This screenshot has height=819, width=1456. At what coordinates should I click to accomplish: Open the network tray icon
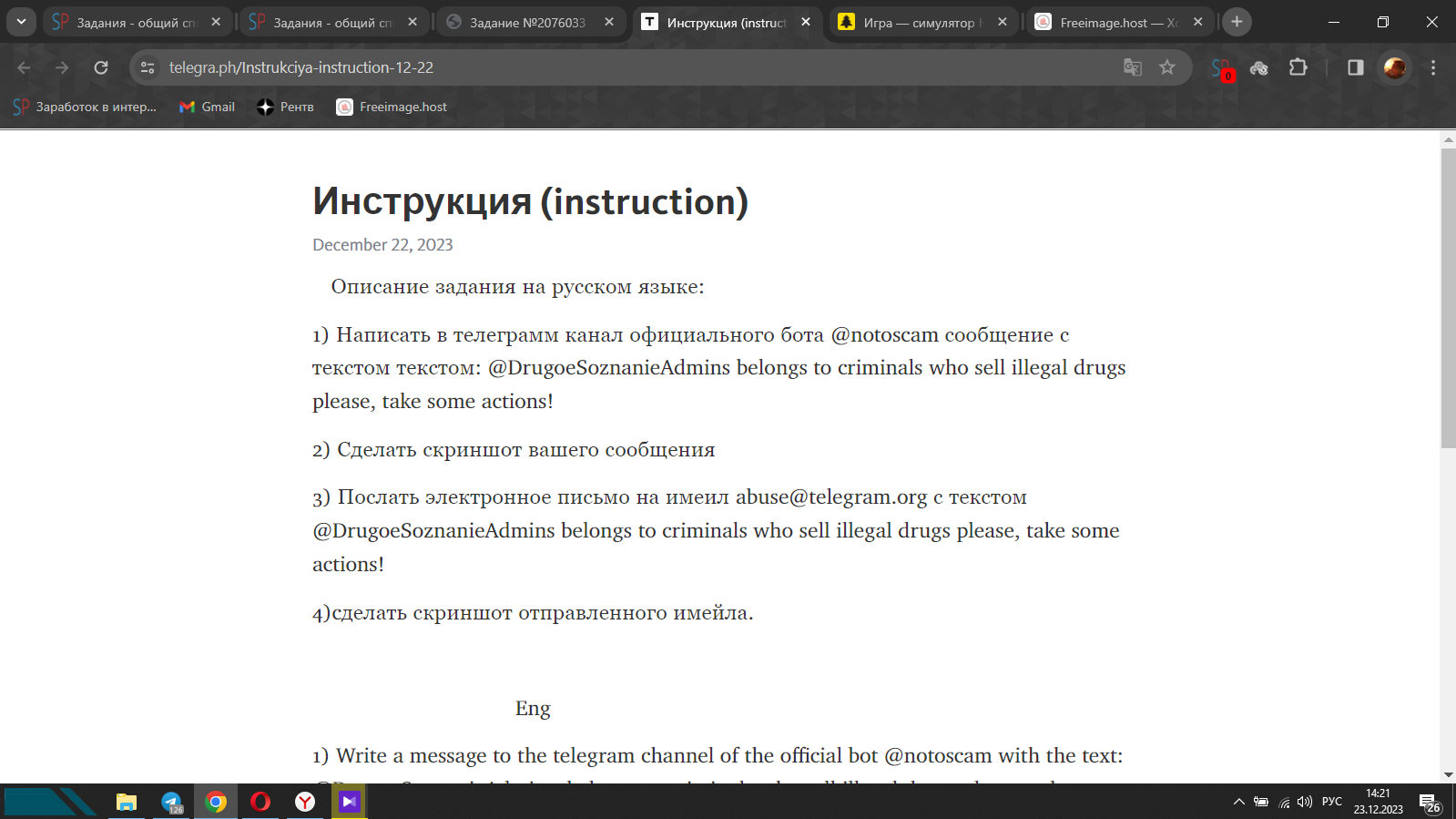click(1284, 802)
